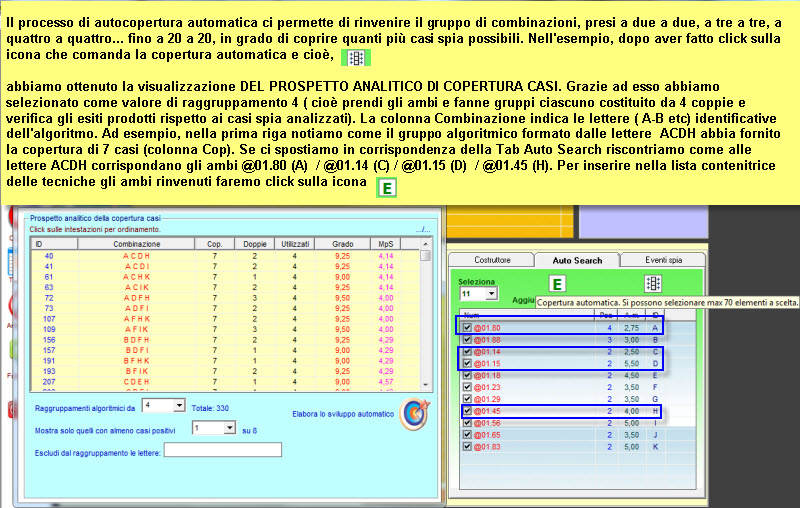Sort by Grado column header
This screenshot has height=508, width=800.
click(343, 244)
